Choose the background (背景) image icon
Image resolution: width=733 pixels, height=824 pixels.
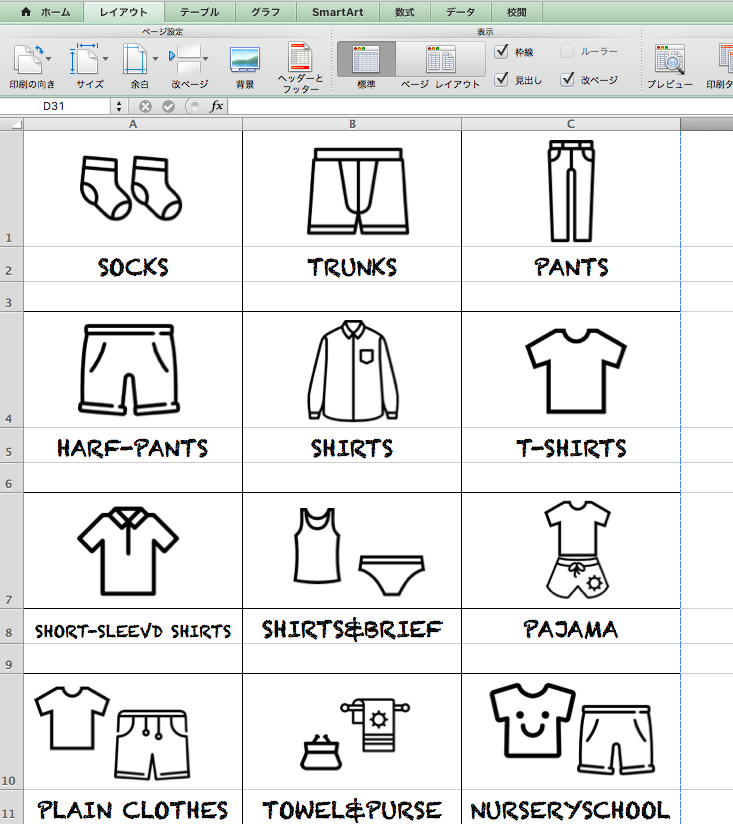click(245, 59)
